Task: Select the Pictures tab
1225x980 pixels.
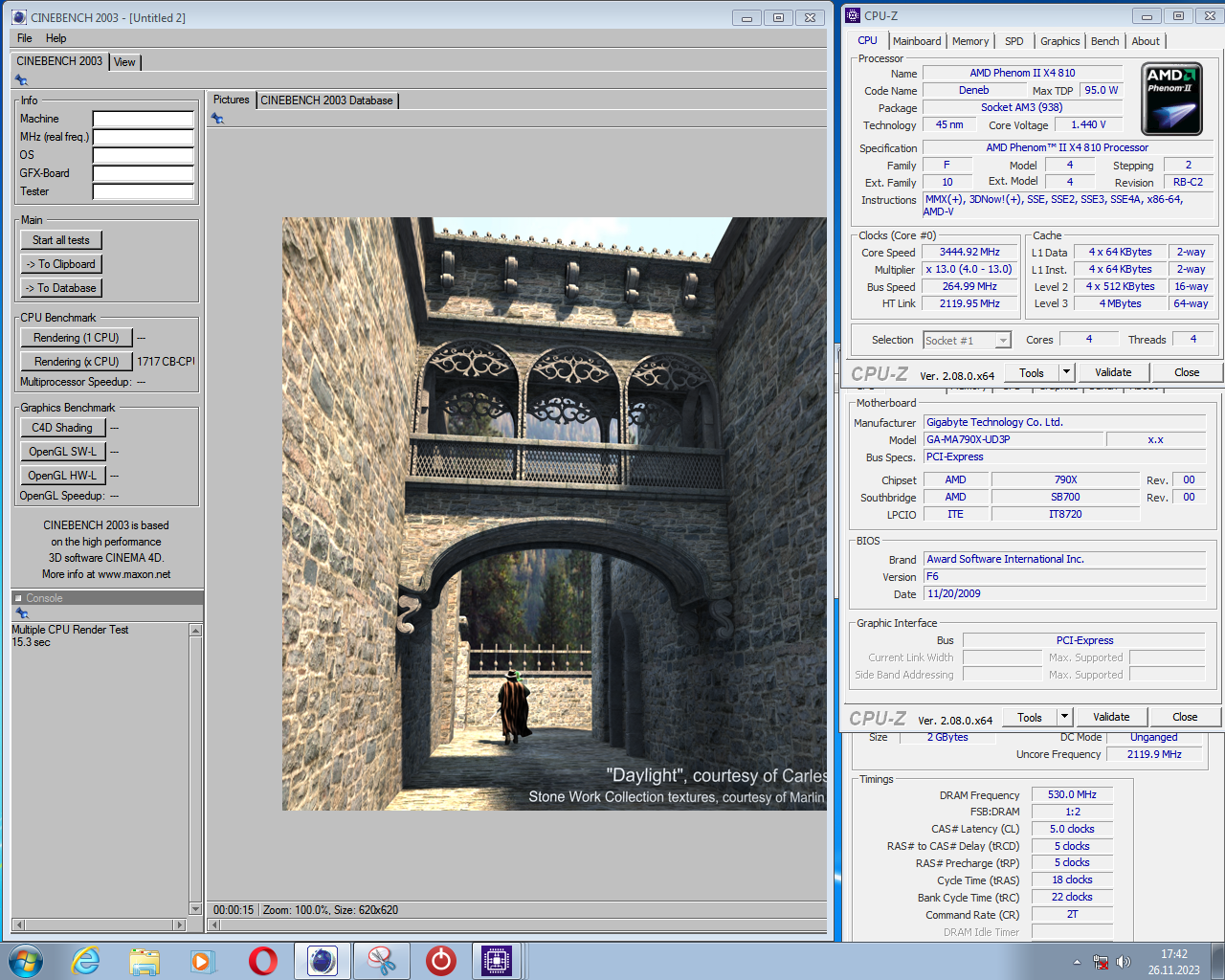Action: 231,100
